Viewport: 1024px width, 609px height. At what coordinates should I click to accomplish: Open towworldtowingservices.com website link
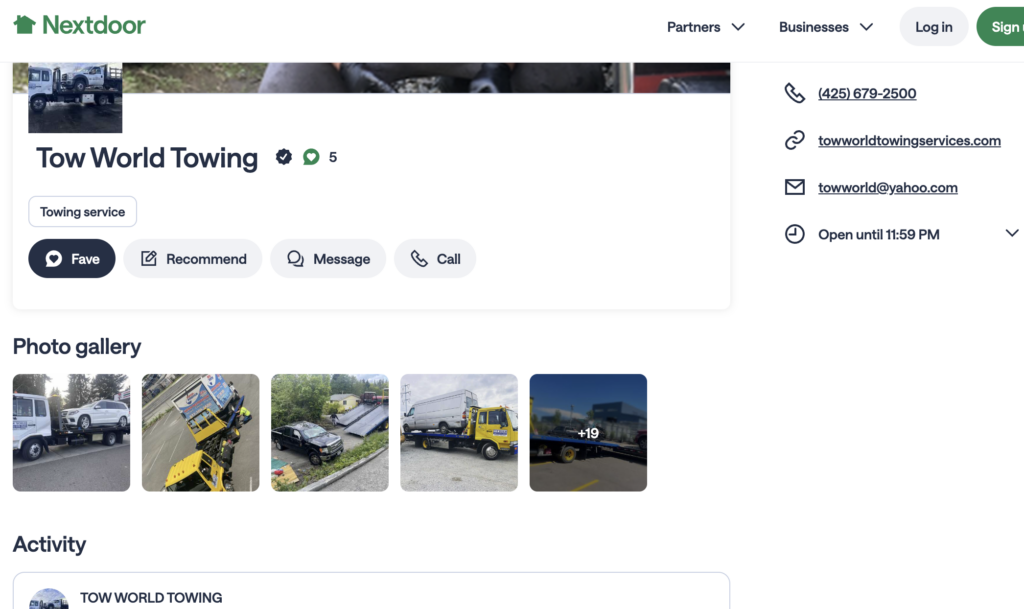tap(909, 140)
